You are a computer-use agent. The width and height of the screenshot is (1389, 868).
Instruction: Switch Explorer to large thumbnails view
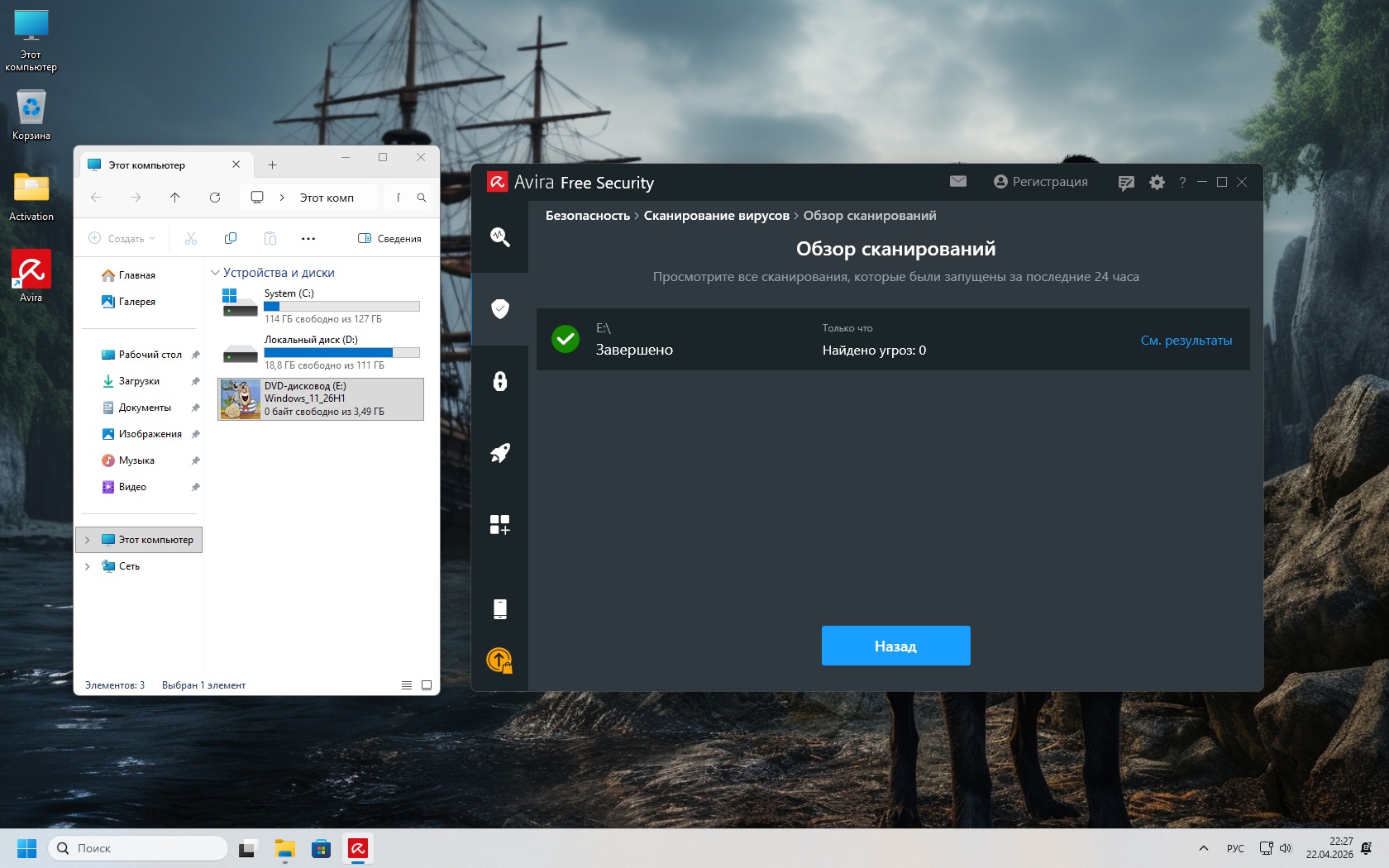(427, 685)
